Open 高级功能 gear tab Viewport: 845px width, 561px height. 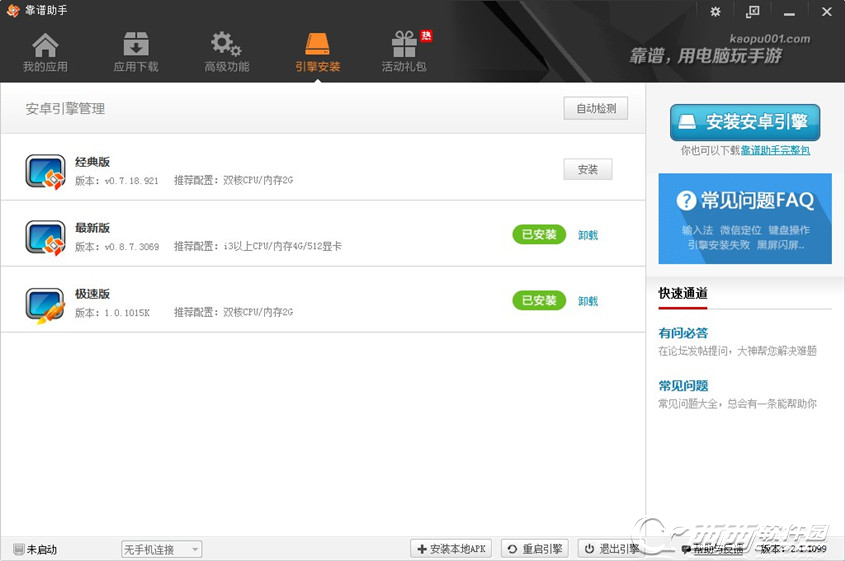point(226,52)
